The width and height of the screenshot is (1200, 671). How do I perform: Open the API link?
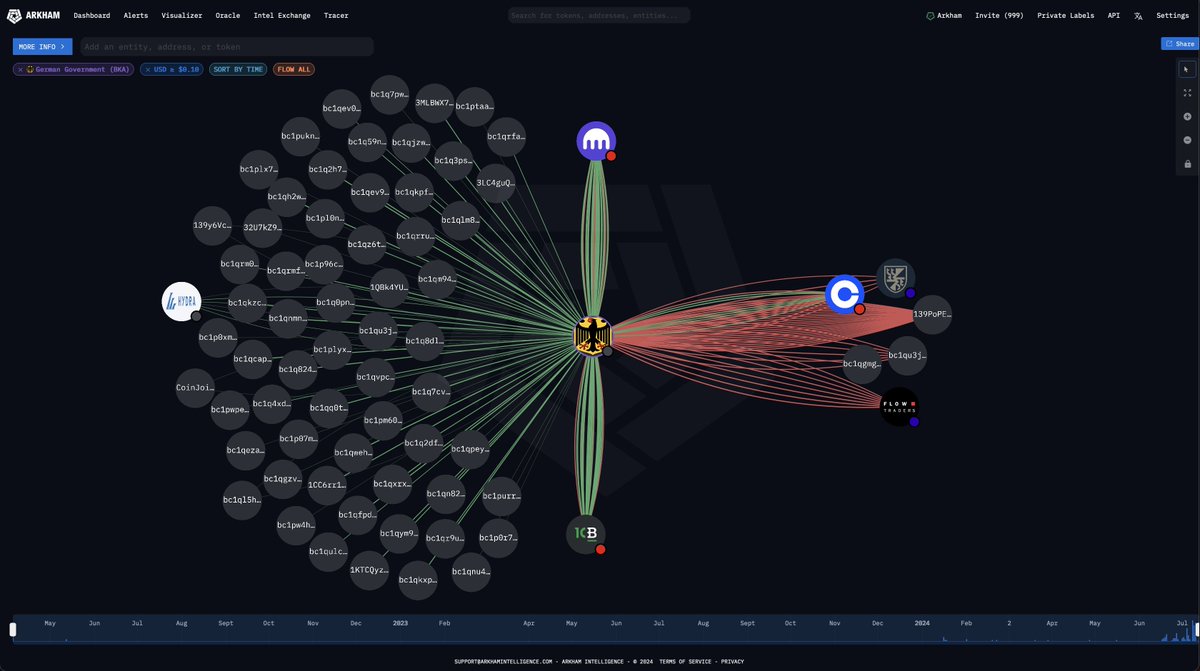click(x=1114, y=16)
